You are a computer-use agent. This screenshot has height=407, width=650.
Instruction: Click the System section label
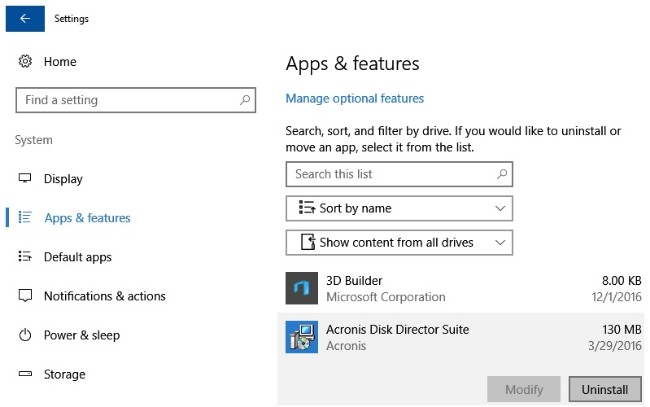tap(34, 140)
